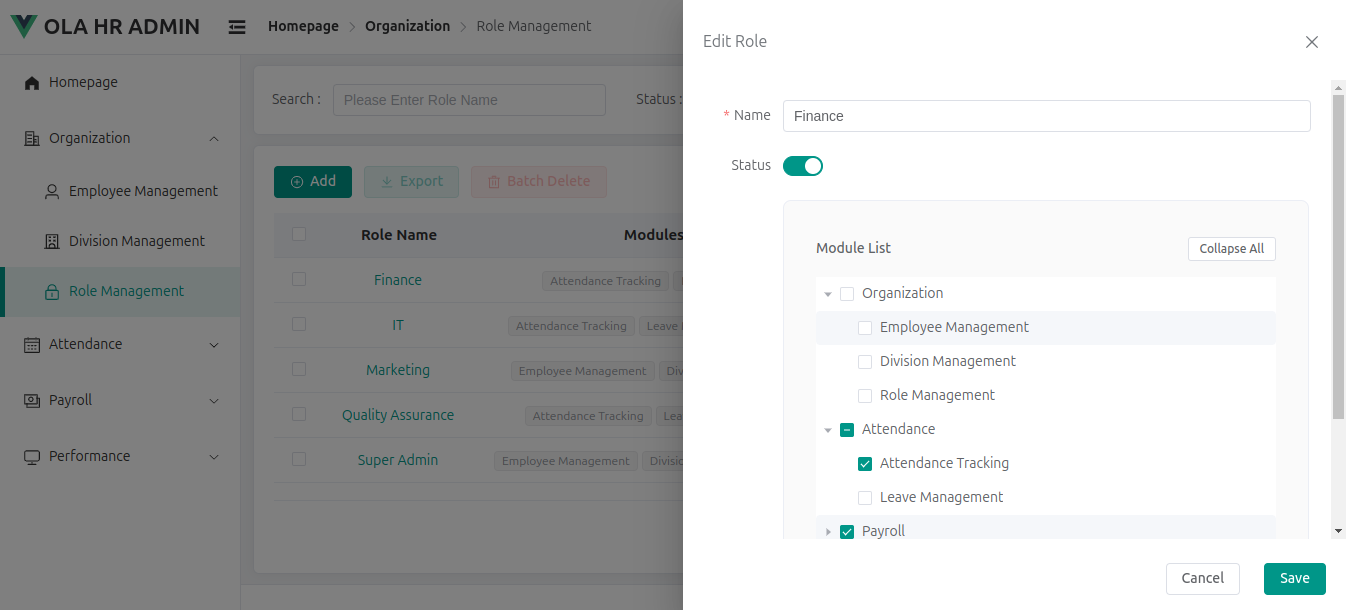Expand the Payroll sidebar menu chevron

pos(214,401)
